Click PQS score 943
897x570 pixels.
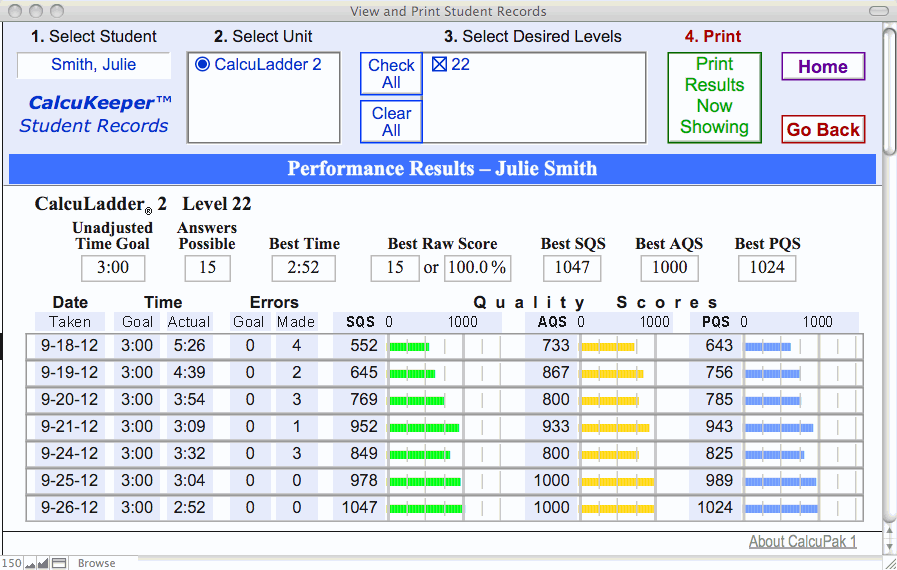719,426
